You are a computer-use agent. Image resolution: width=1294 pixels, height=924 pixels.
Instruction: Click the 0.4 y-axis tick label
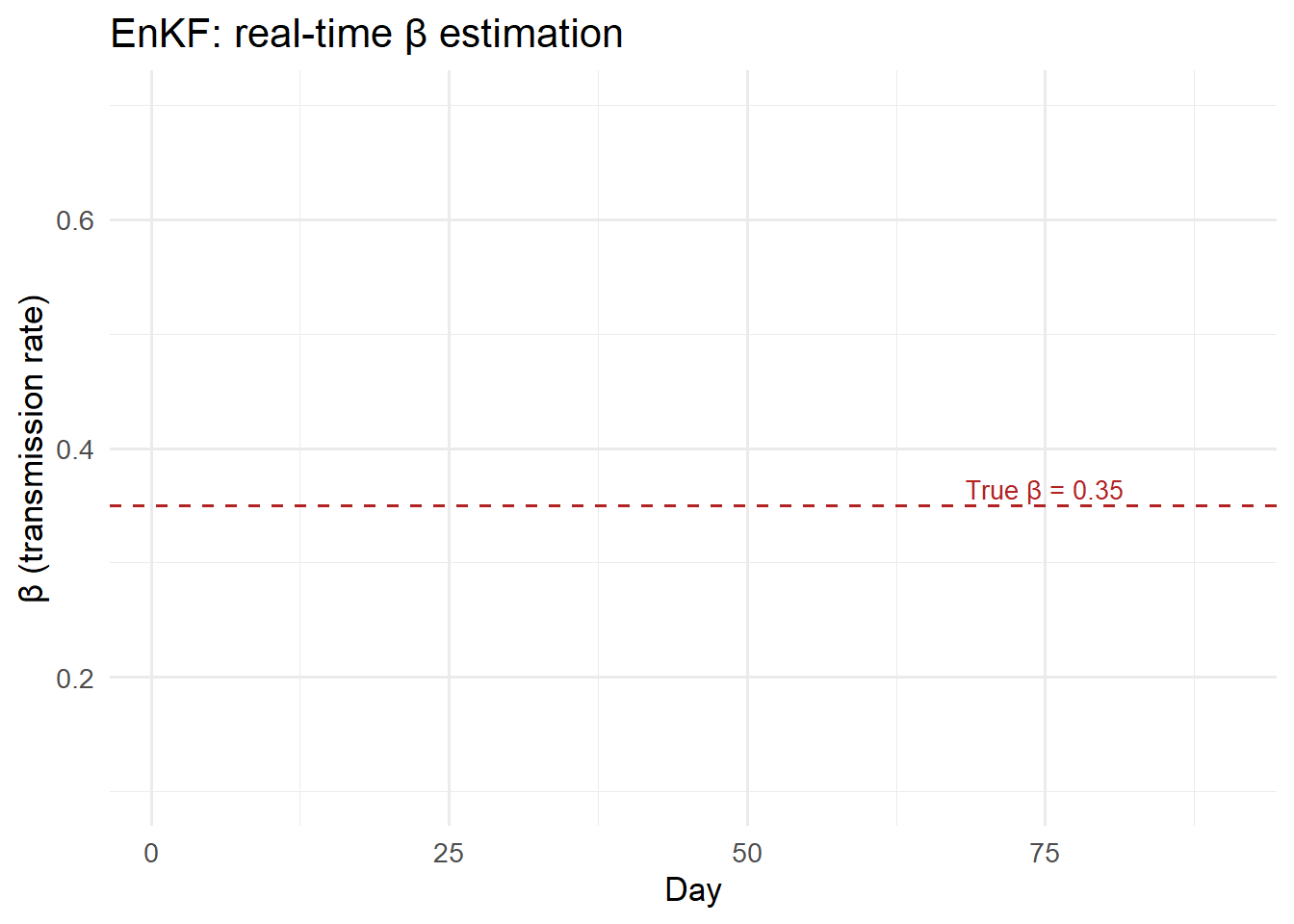point(75,449)
